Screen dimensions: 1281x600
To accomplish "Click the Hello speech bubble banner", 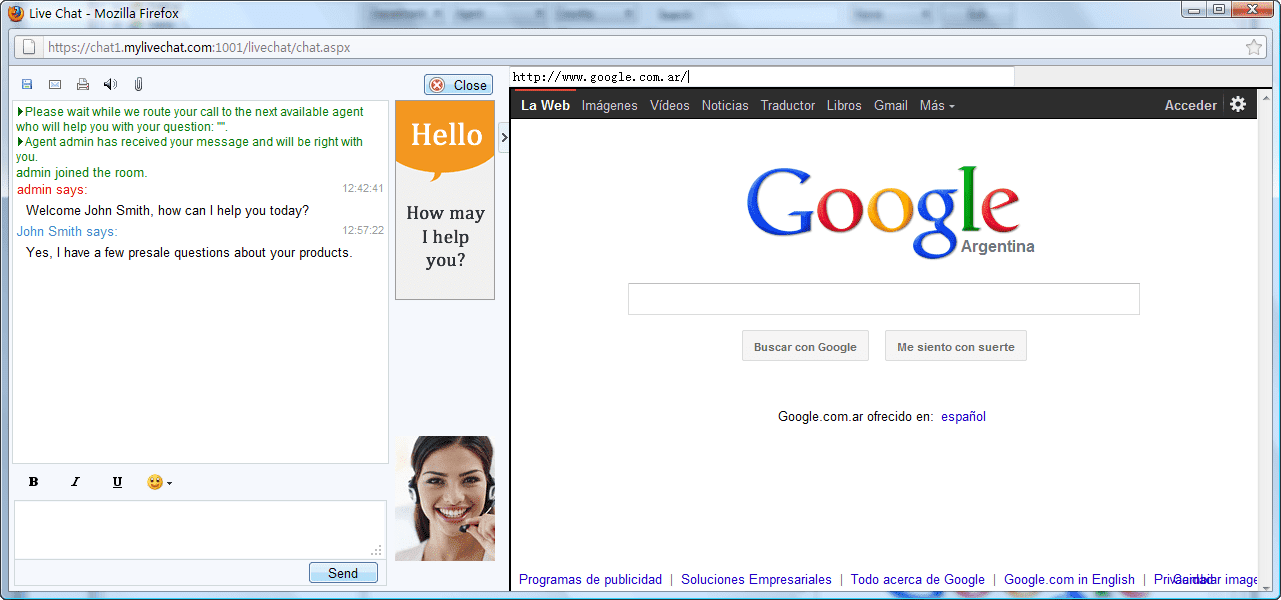I will [445, 140].
